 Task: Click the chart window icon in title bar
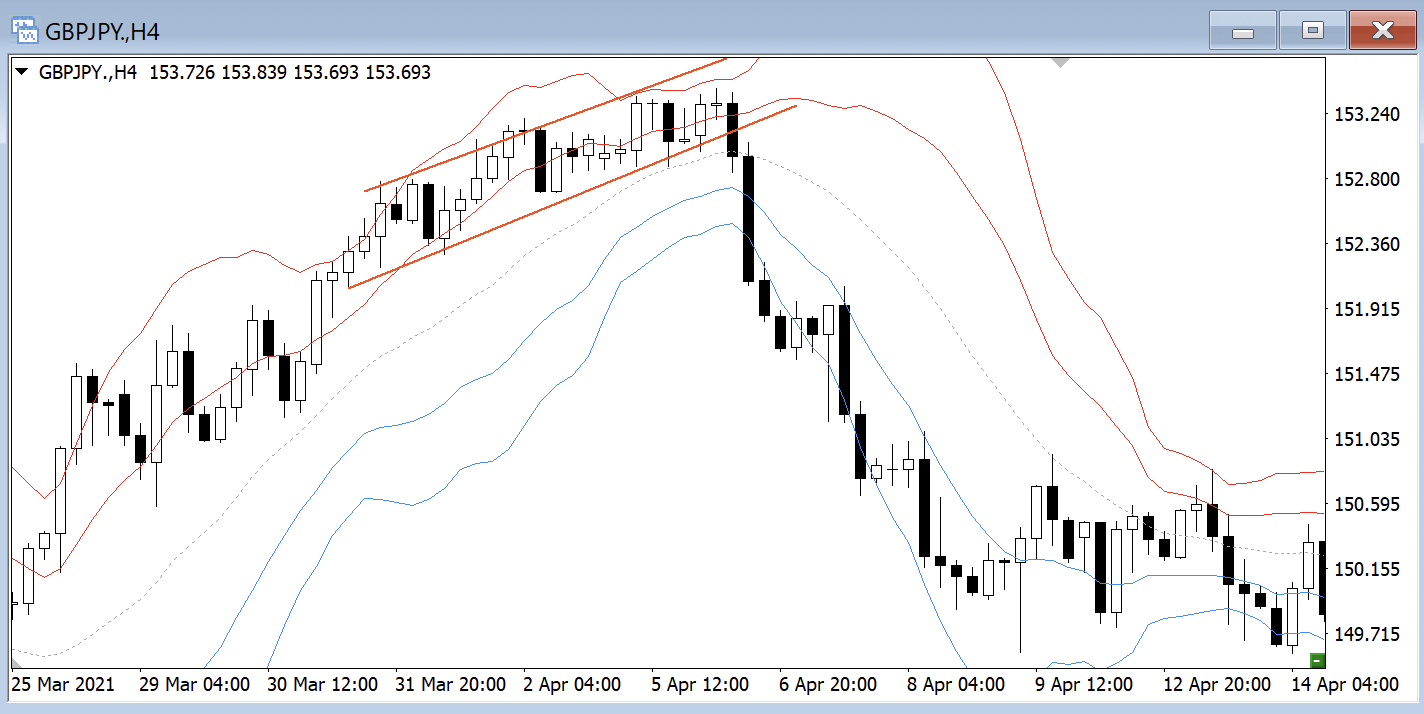click(25, 31)
